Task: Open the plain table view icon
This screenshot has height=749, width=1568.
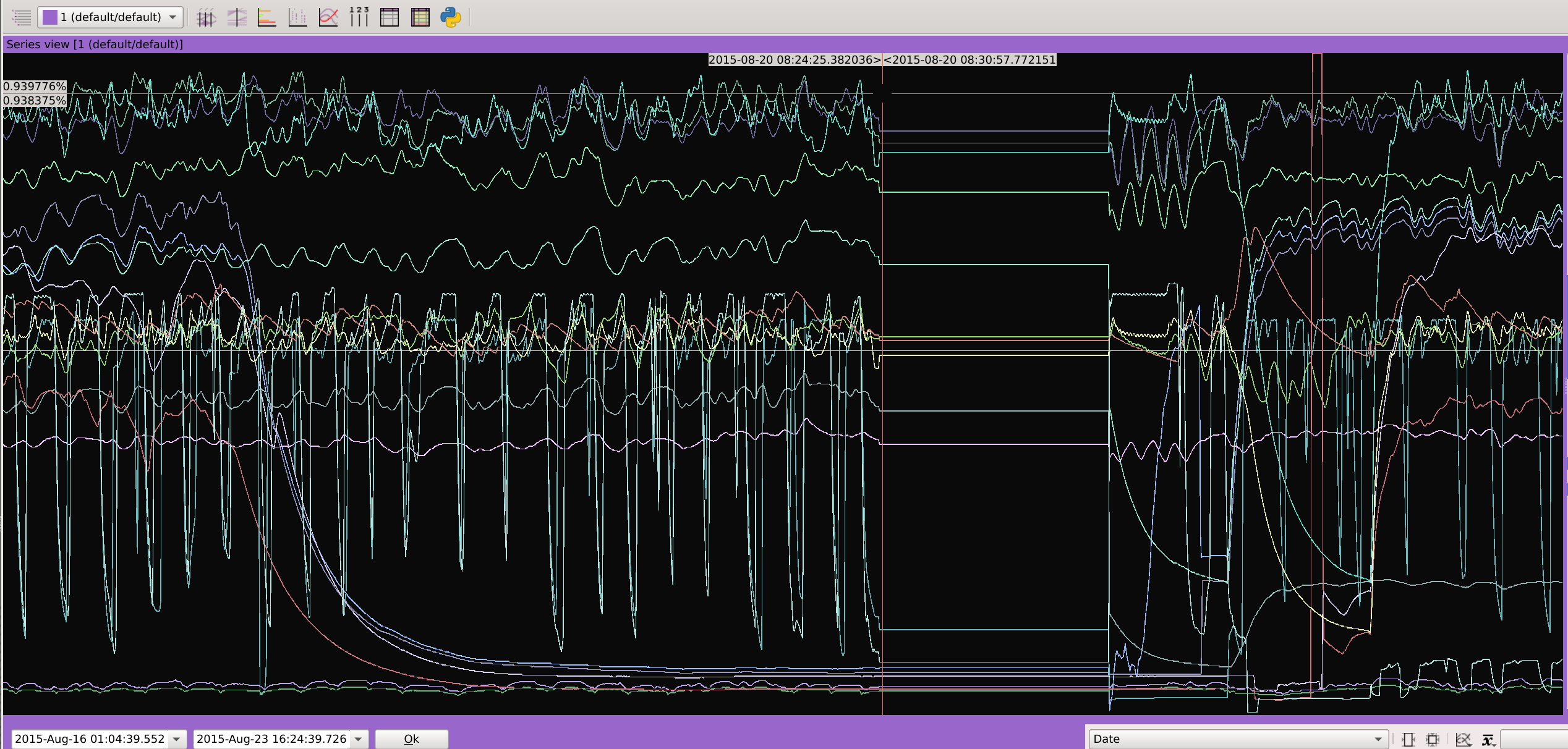Action: point(390,17)
